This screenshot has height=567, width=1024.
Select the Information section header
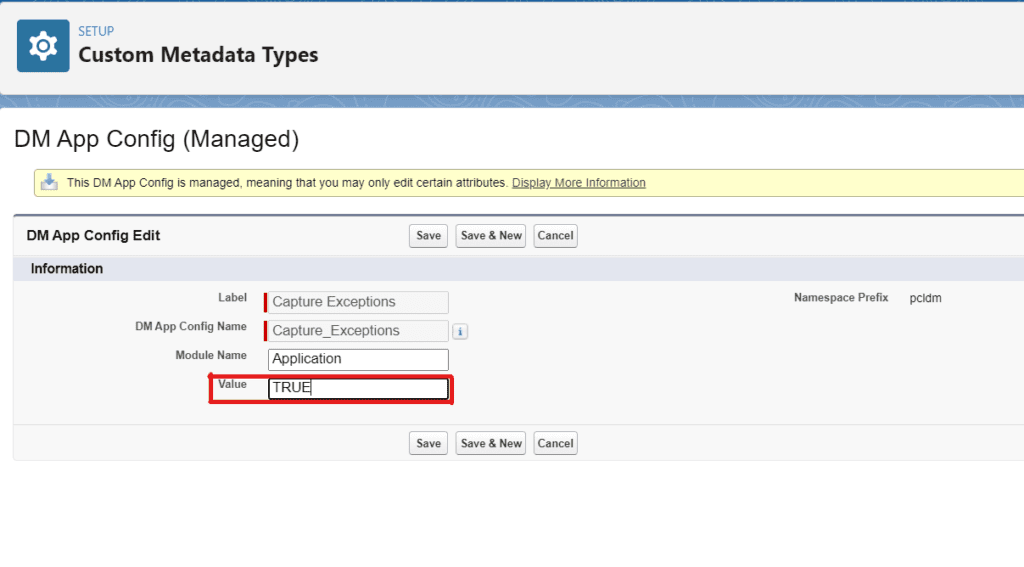pyautogui.click(x=67, y=269)
